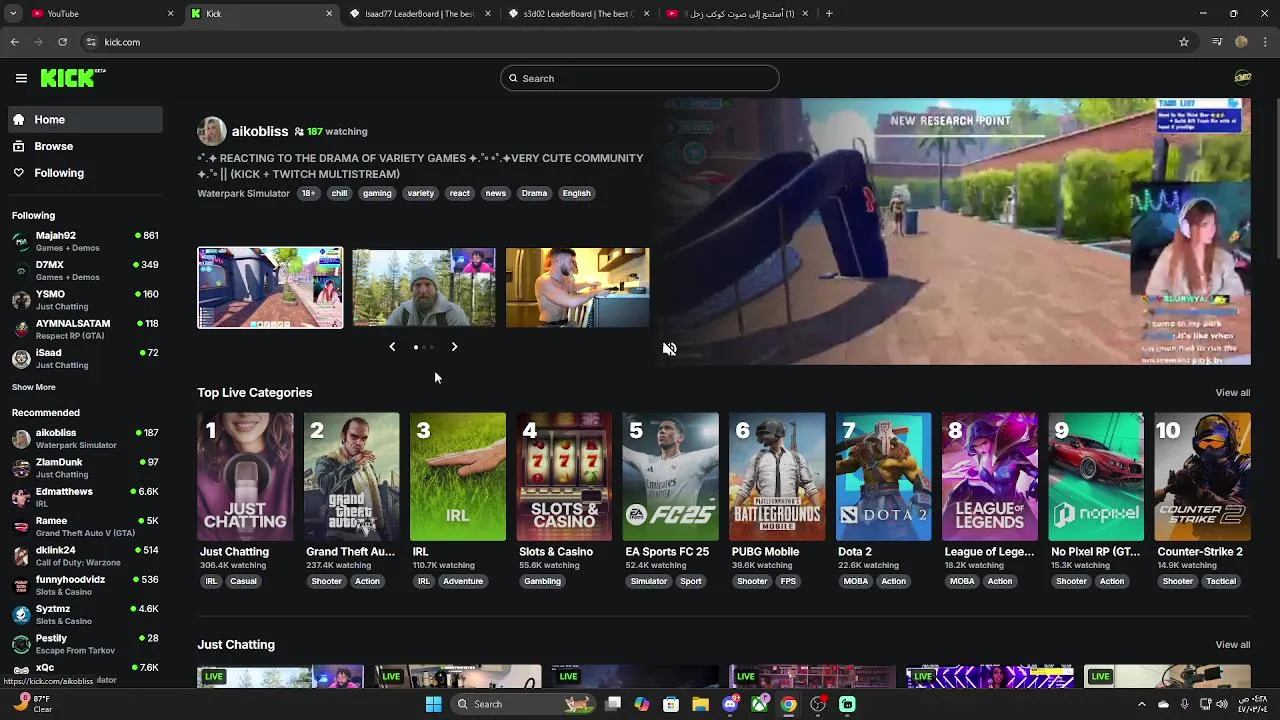Go to next featured stream carousel arrow

(x=454, y=347)
